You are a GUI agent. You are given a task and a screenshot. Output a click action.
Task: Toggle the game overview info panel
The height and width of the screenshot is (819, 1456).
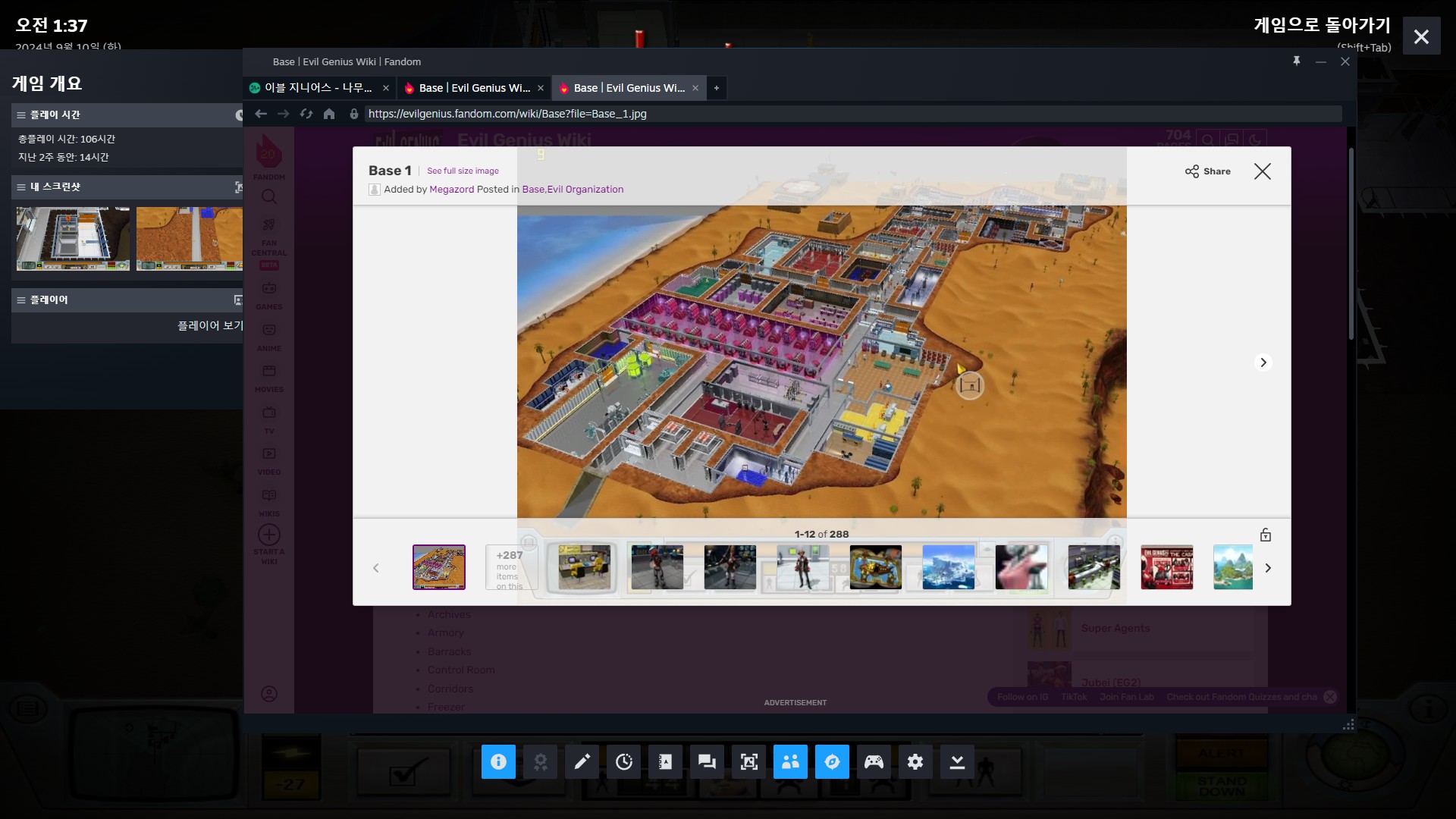click(498, 761)
